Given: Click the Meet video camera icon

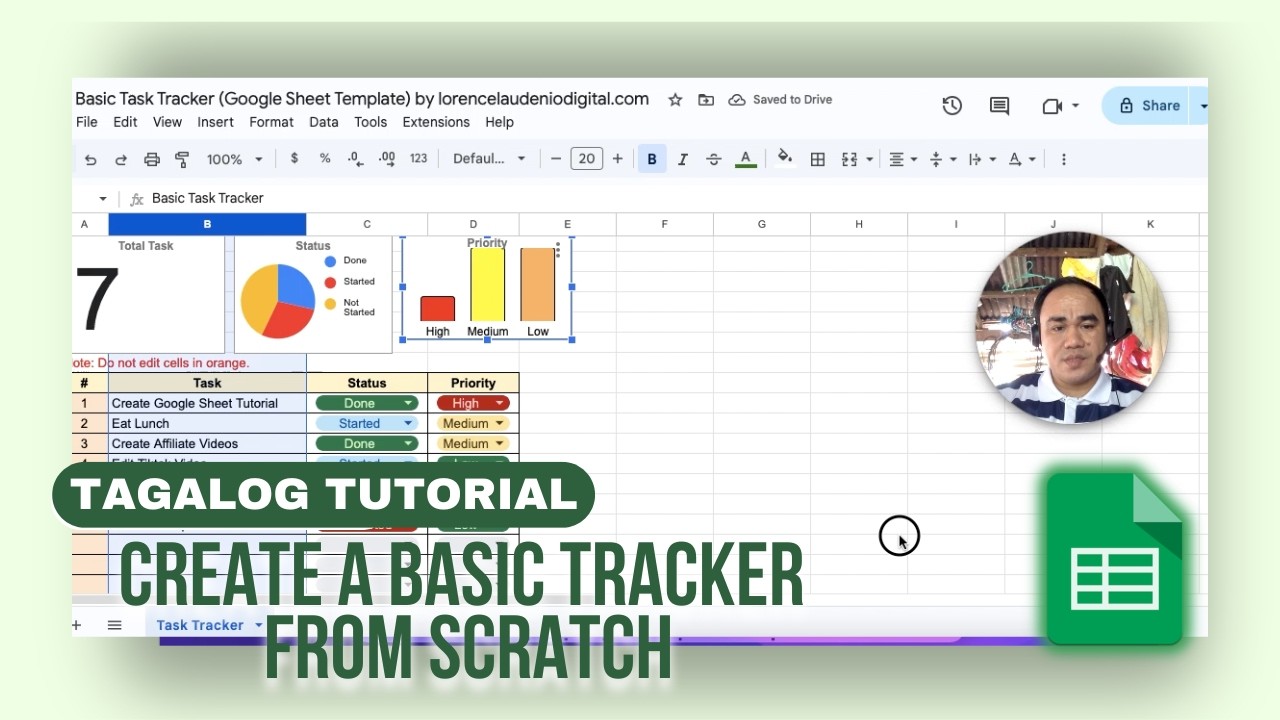Looking at the screenshot, I should (x=1052, y=105).
